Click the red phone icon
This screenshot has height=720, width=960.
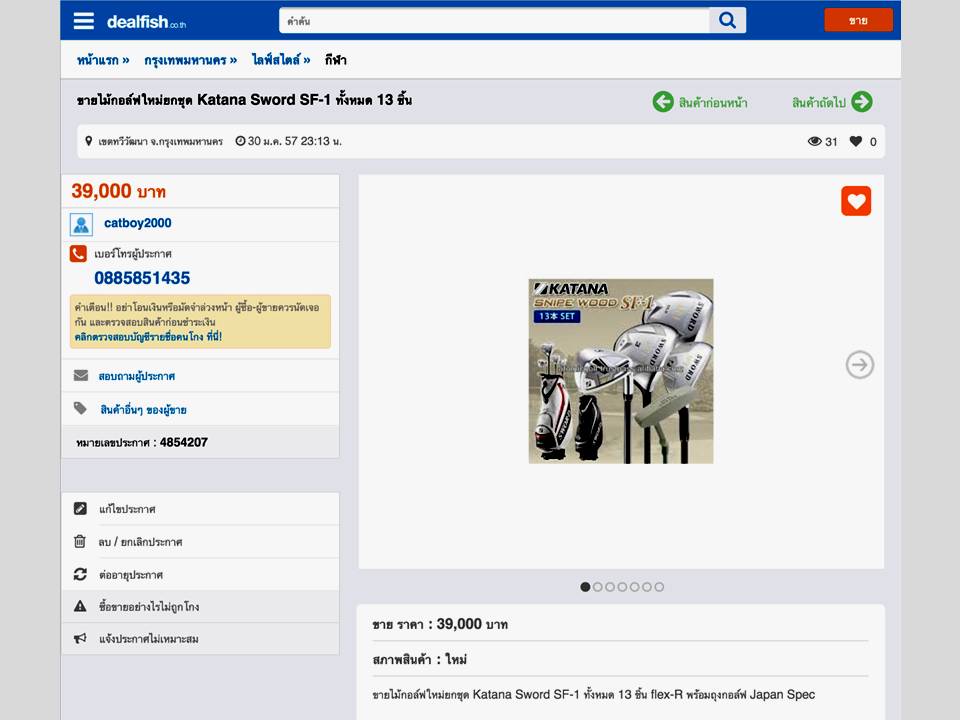coord(78,253)
